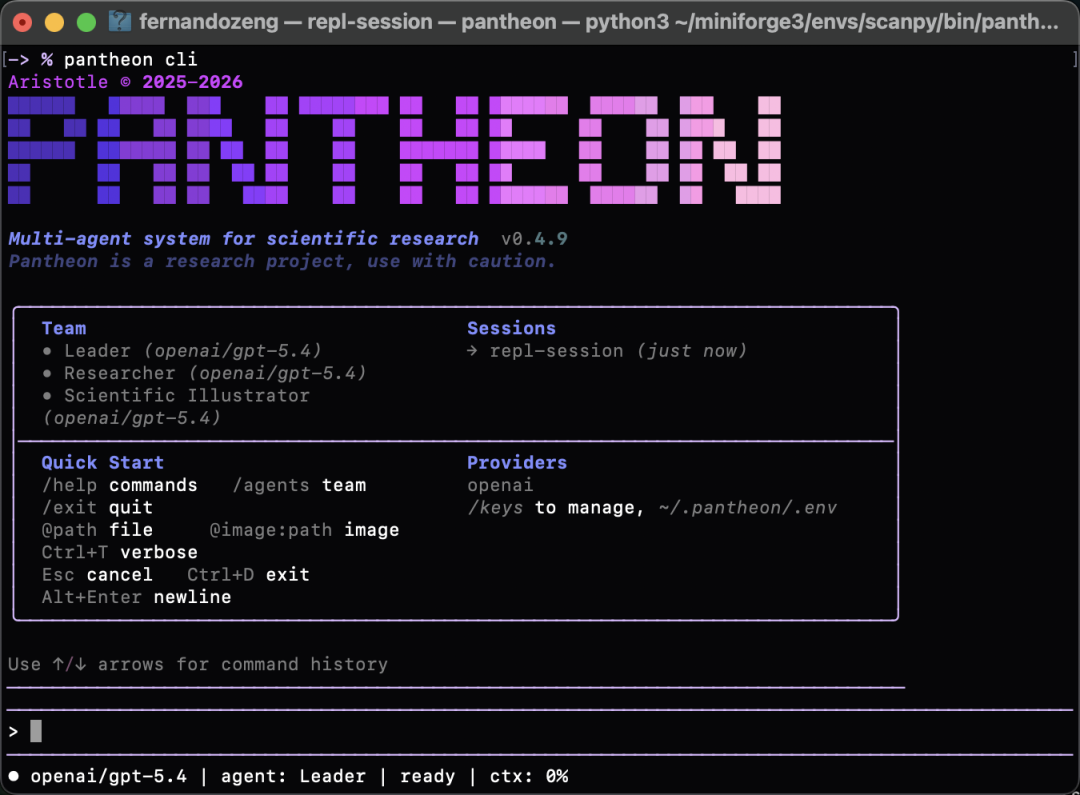Click the proxy icon in the window title bar
This screenshot has width=1080, height=795.
[x=119, y=21]
